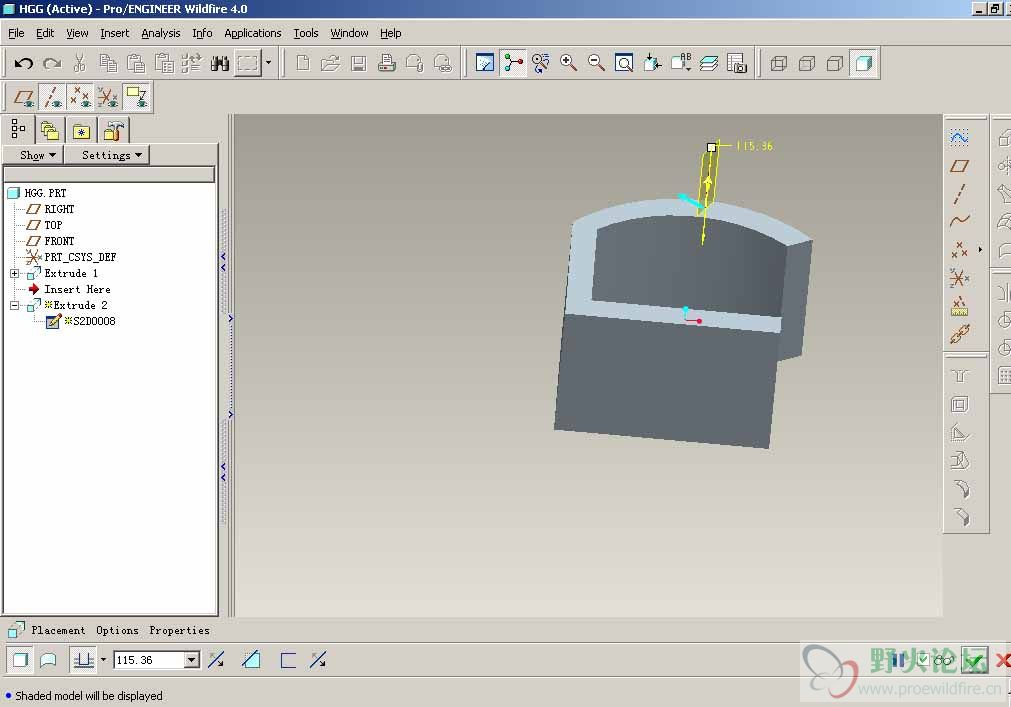Switch to wireframe display style
The image size is (1011, 707).
(779, 63)
